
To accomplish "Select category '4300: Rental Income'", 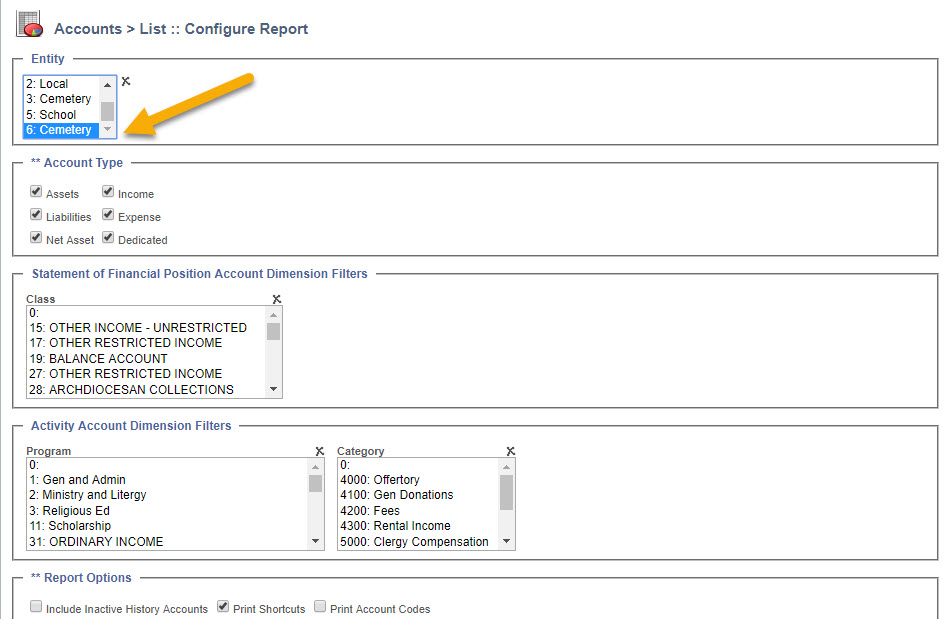I will coord(419,526).
